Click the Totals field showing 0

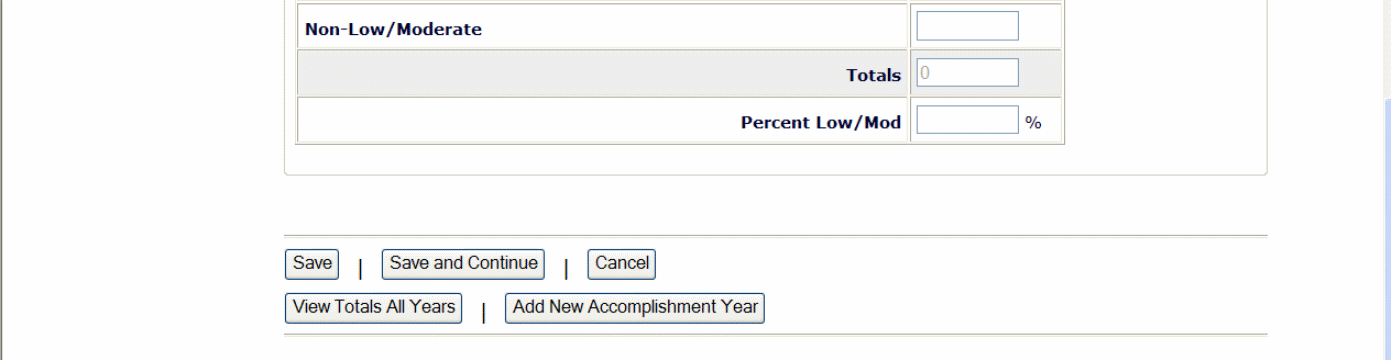click(967, 73)
